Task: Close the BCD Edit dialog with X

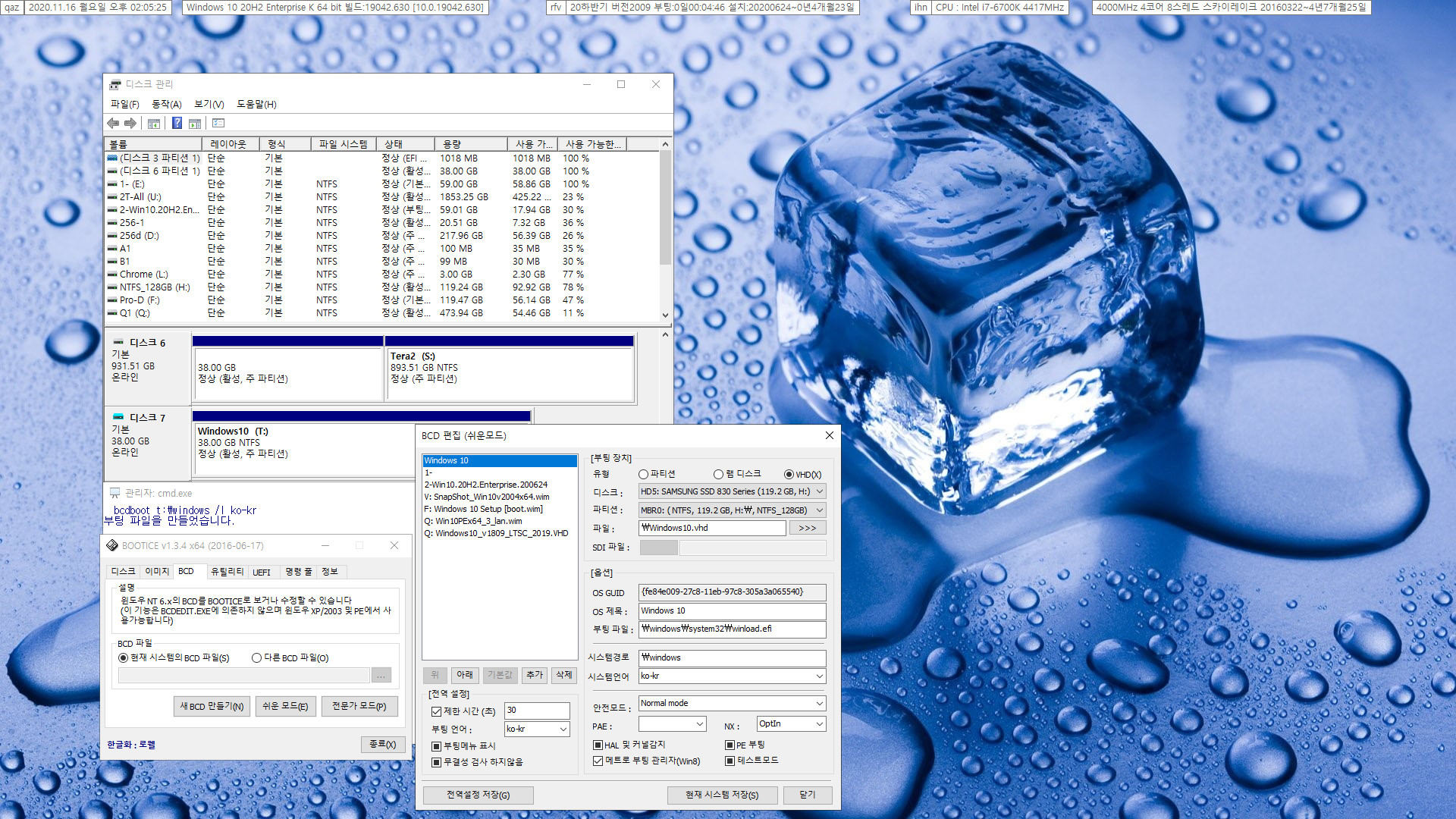Action: coord(829,435)
